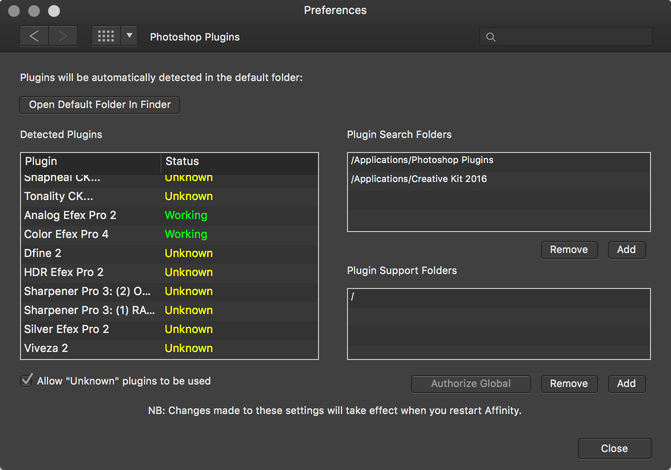The height and width of the screenshot is (470, 671).
Task: Click the magnifier icon in search field
Action: pos(491,37)
